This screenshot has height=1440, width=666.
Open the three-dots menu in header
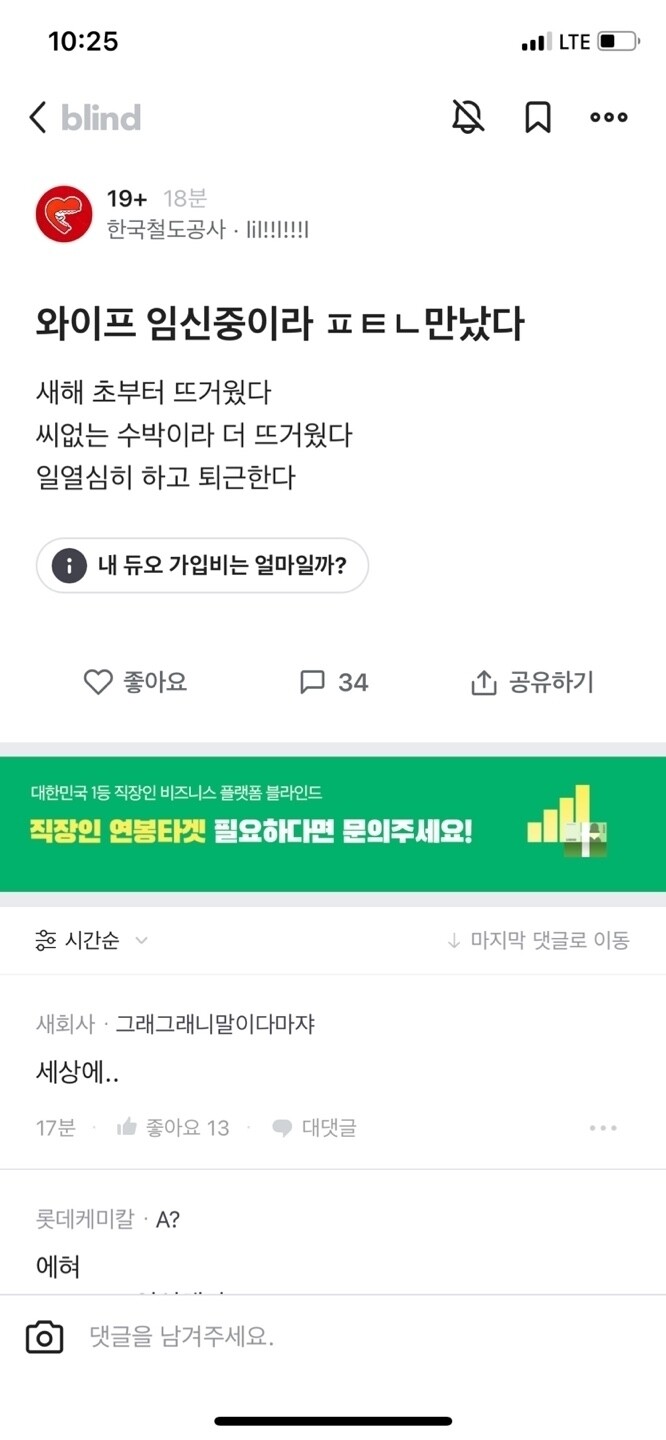(x=609, y=118)
